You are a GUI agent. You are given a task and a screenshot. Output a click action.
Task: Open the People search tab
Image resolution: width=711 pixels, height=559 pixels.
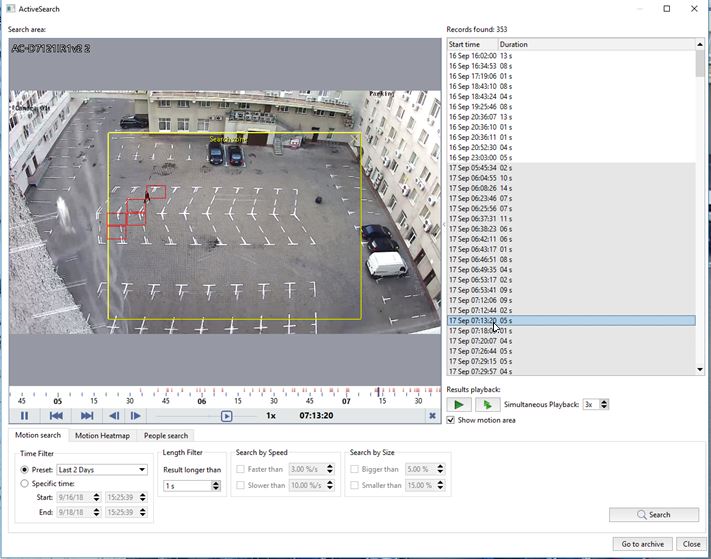click(x=166, y=435)
